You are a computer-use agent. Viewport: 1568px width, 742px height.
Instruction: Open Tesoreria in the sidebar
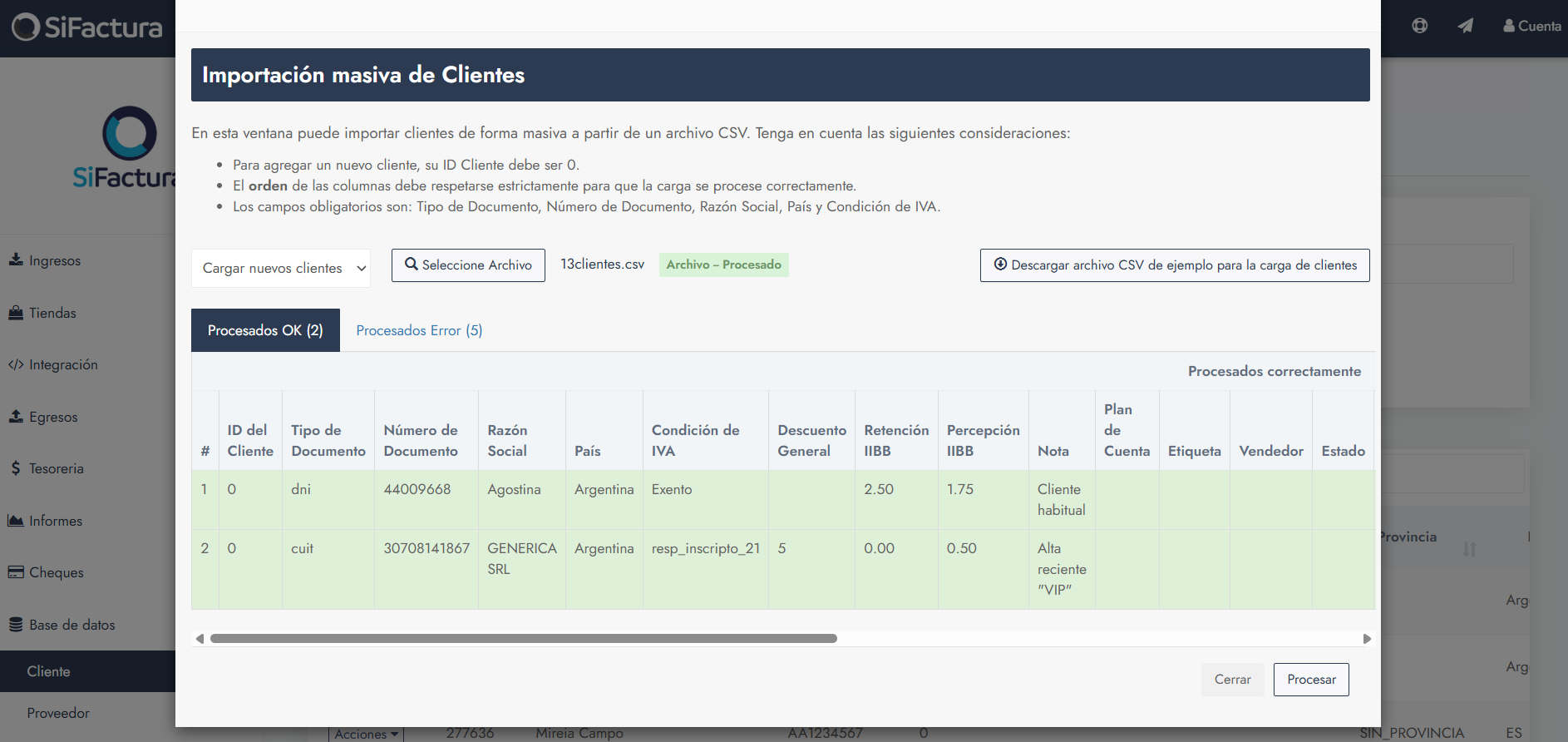click(56, 468)
